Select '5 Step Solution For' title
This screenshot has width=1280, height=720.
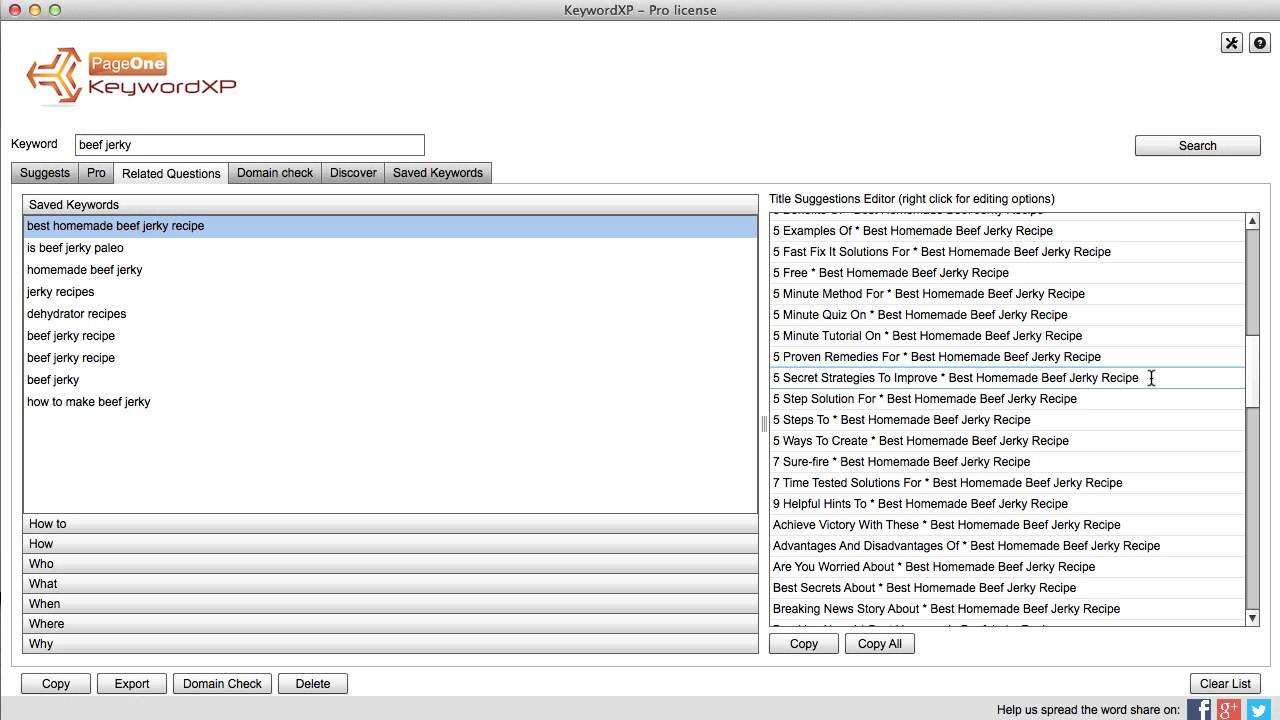[x=1007, y=399]
